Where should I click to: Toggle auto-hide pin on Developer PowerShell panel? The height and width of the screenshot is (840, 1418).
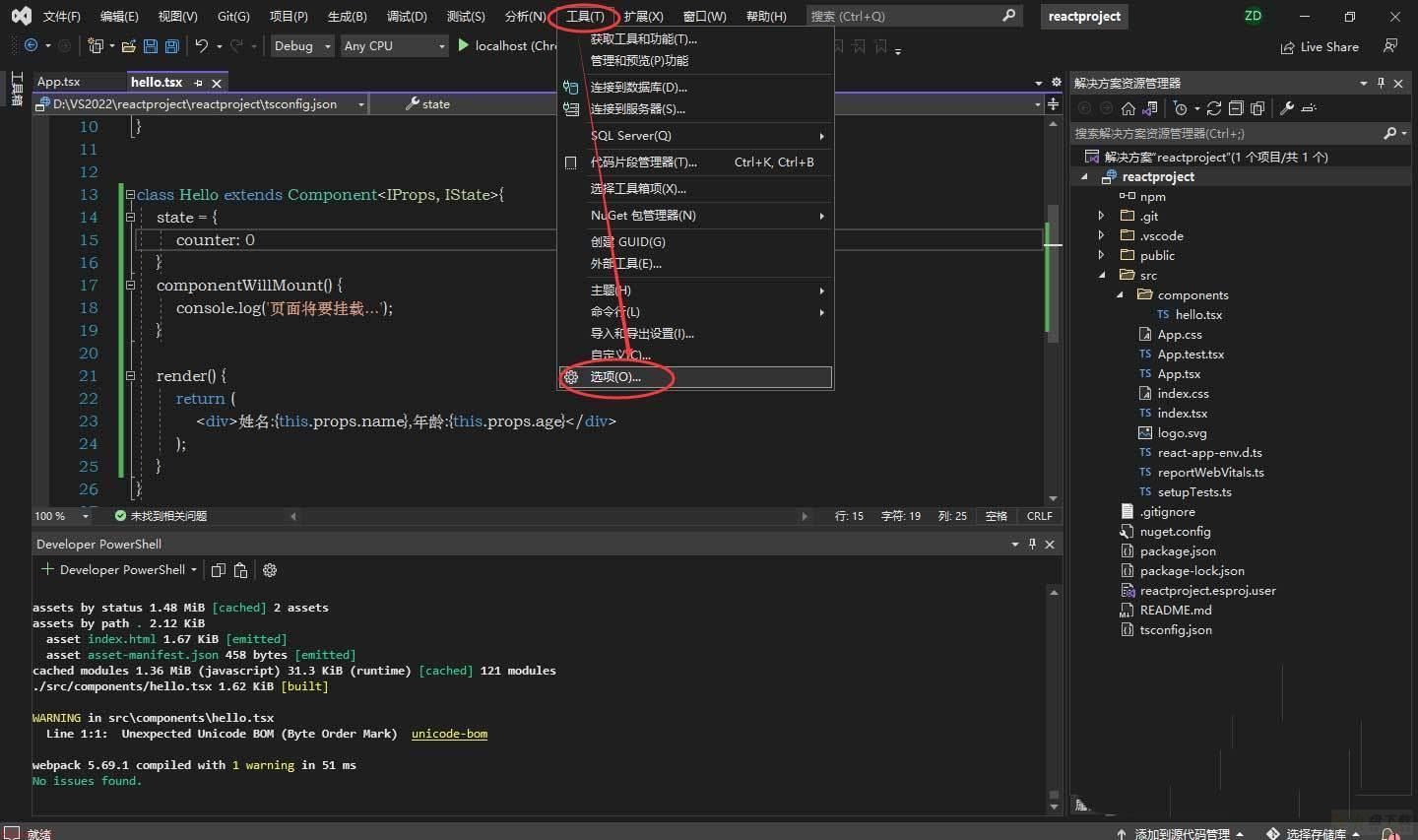click(x=1032, y=544)
